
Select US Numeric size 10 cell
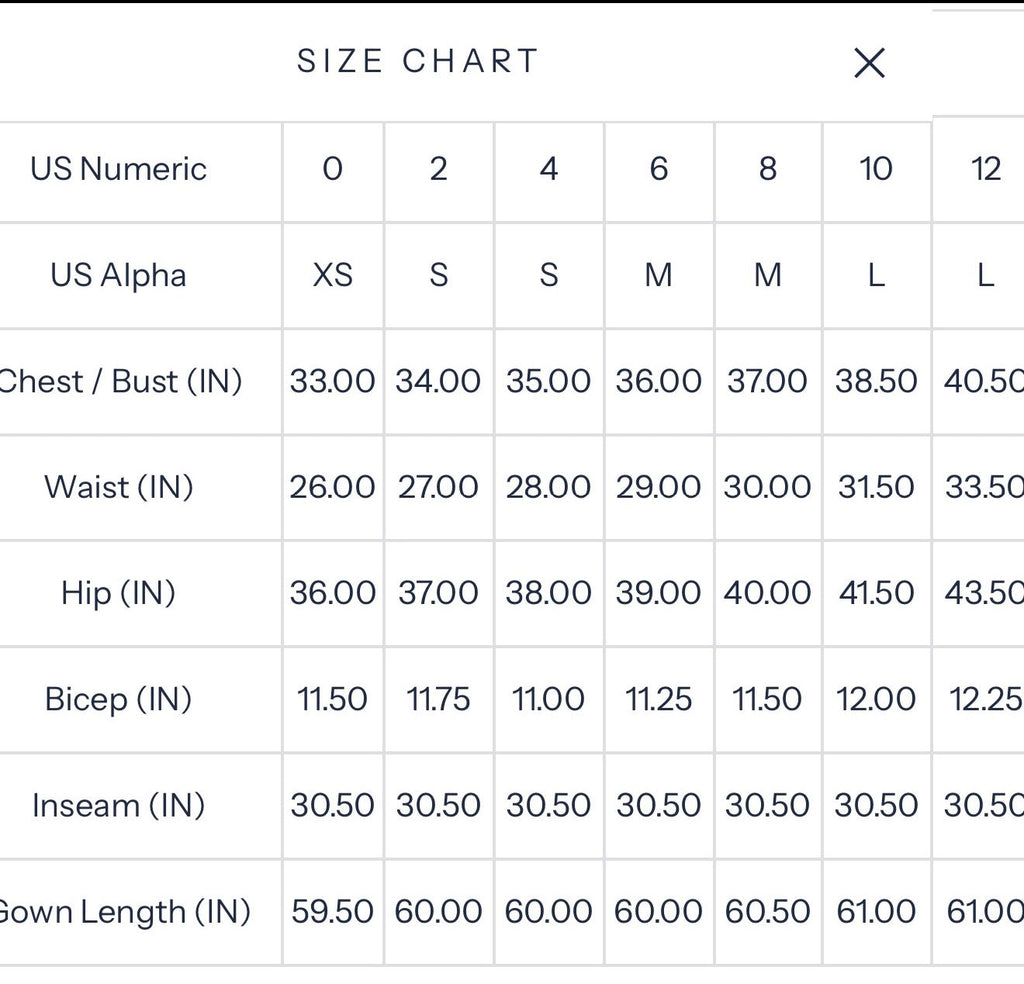pyautogui.click(x=876, y=172)
